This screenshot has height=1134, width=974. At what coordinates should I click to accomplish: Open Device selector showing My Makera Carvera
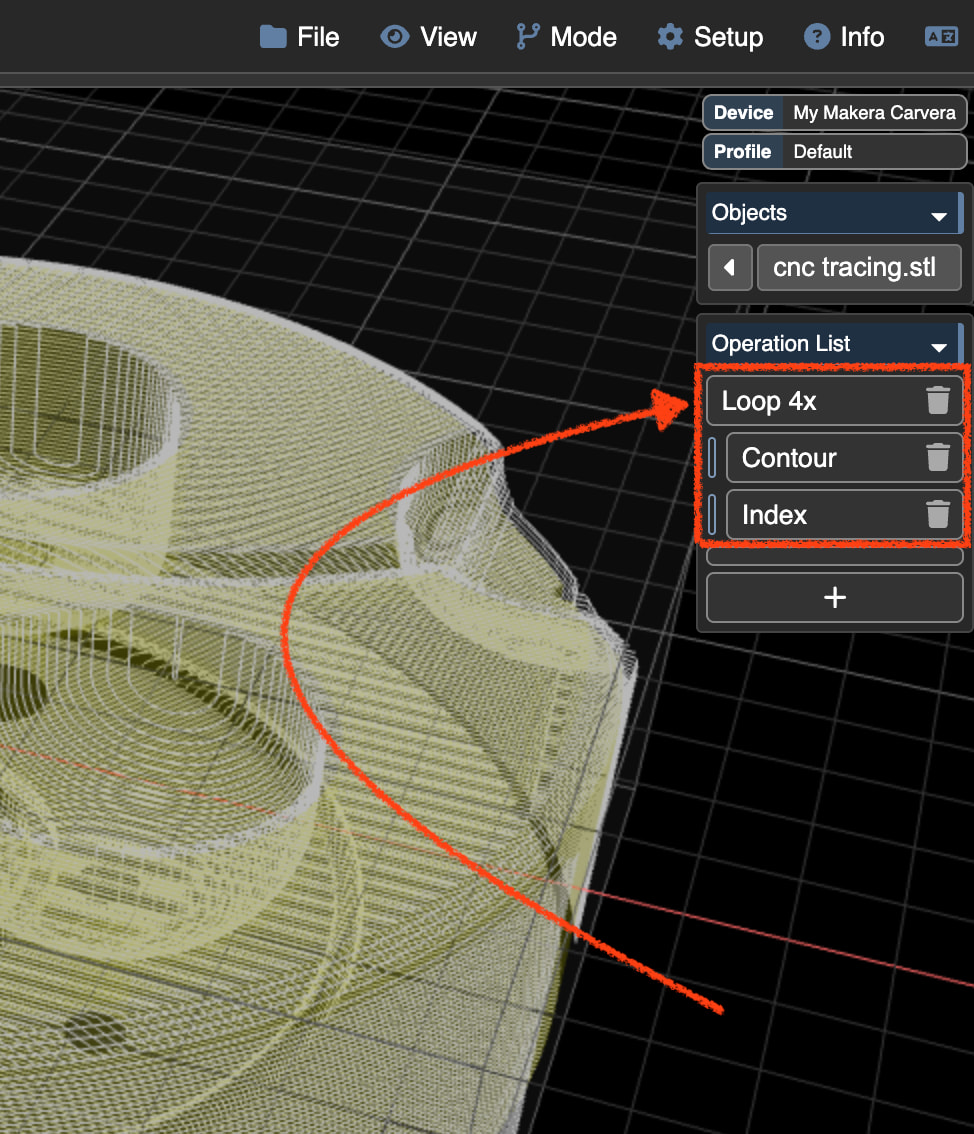click(873, 113)
